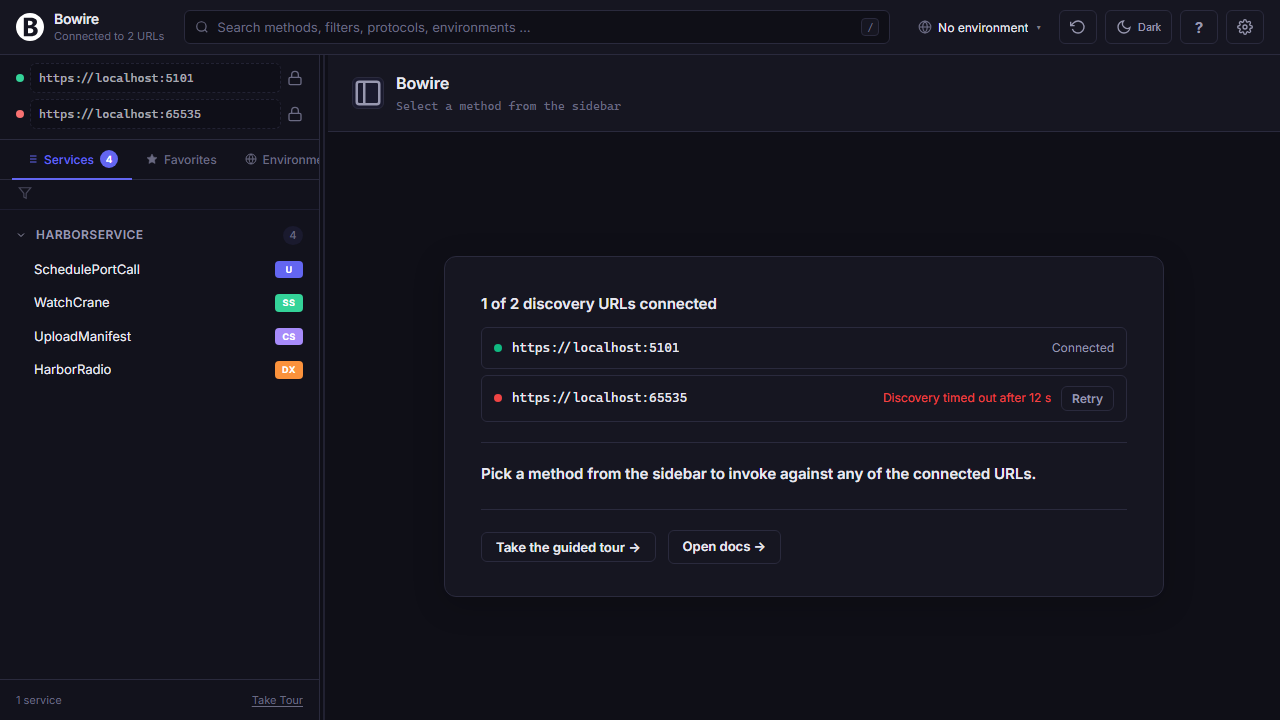Screen dimensions: 1280x720
Task: Switch to the Services tab
Action: (x=72, y=160)
